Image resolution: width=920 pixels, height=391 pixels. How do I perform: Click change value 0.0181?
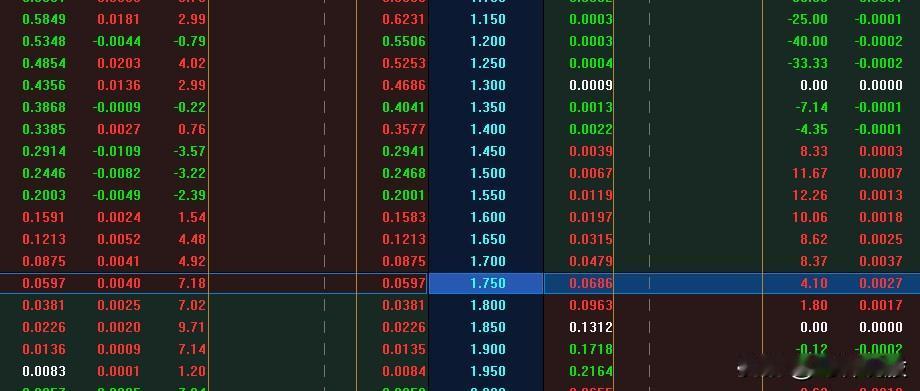pos(119,19)
